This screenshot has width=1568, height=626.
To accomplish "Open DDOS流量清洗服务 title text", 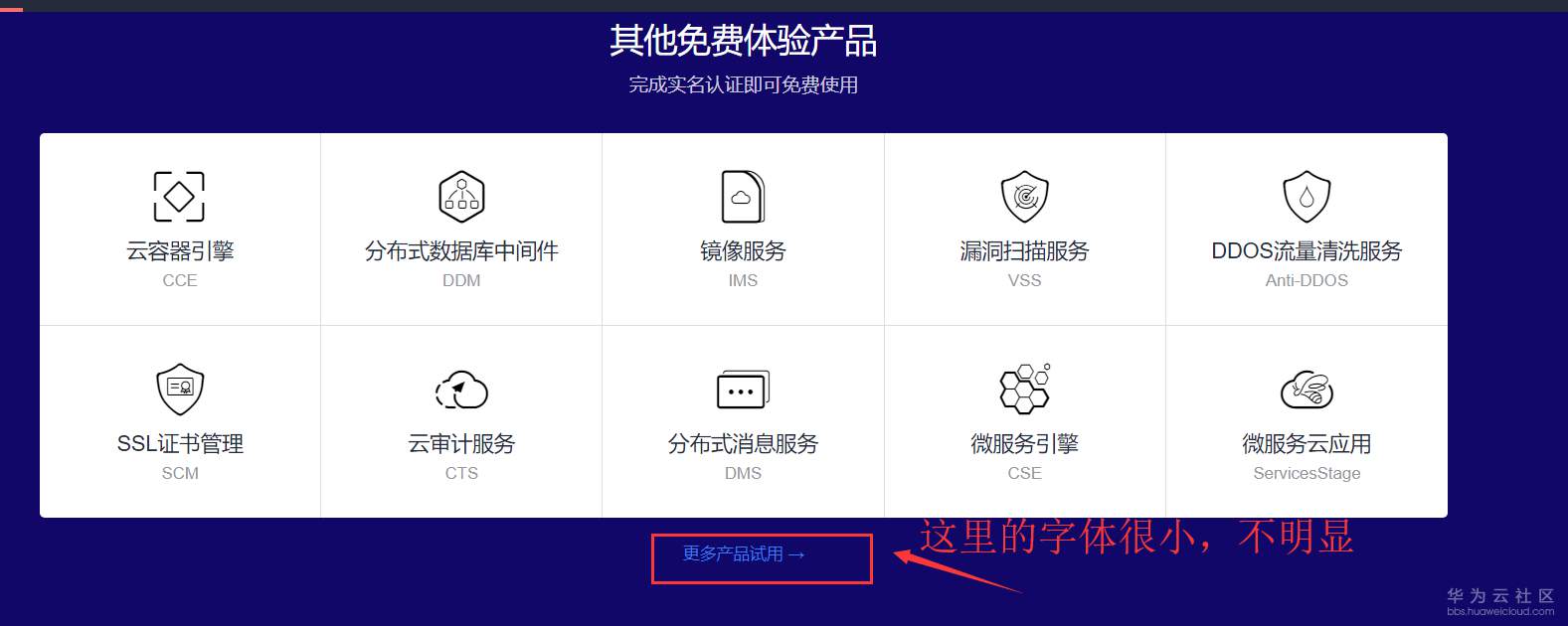I will pyautogui.click(x=1307, y=251).
